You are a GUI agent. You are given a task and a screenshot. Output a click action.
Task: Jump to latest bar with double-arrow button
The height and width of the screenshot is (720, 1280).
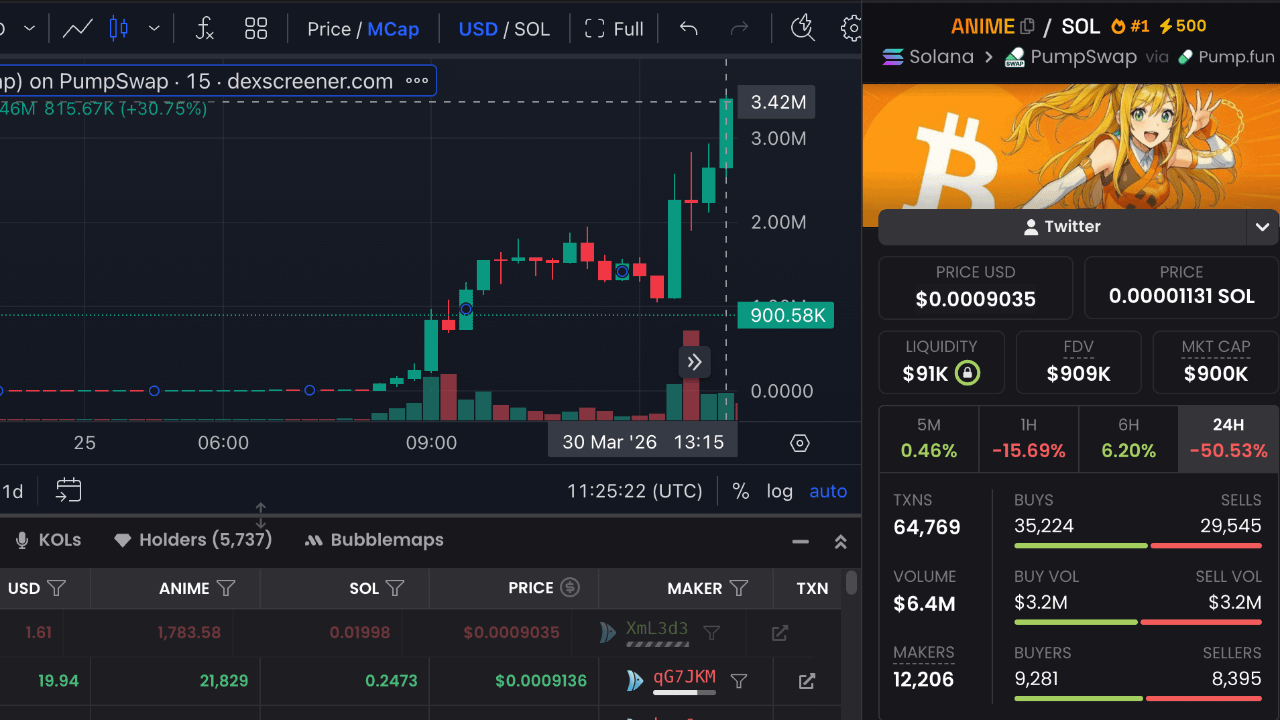[x=695, y=362]
